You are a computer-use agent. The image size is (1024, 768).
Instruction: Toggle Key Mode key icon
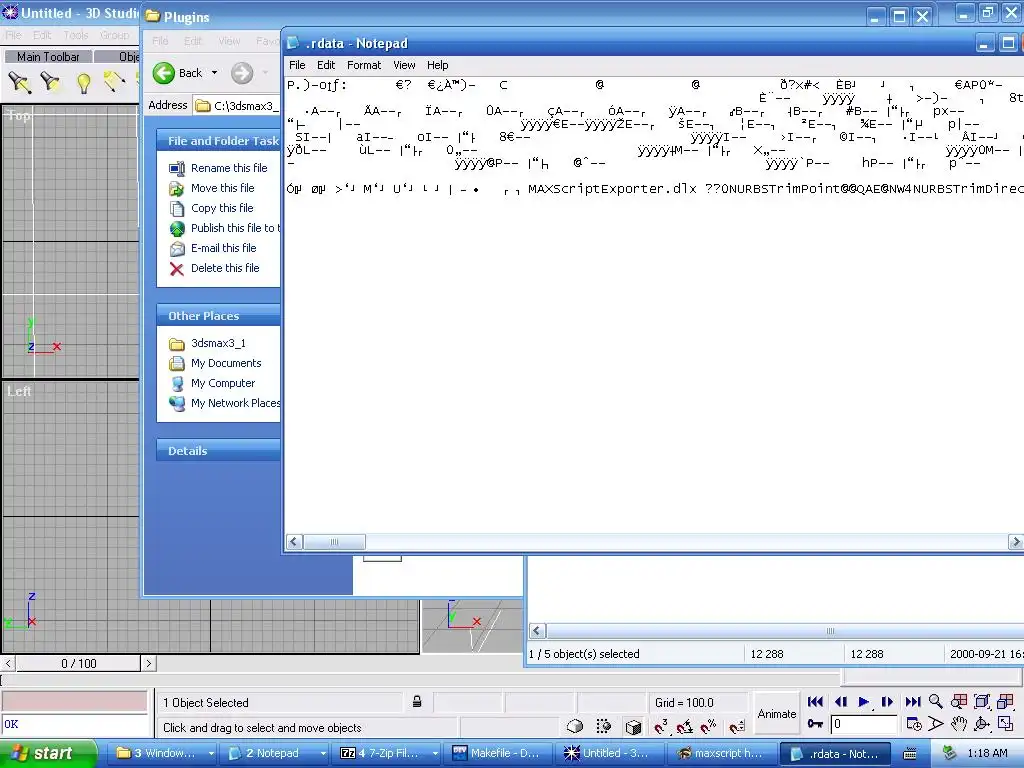pyautogui.click(x=815, y=724)
